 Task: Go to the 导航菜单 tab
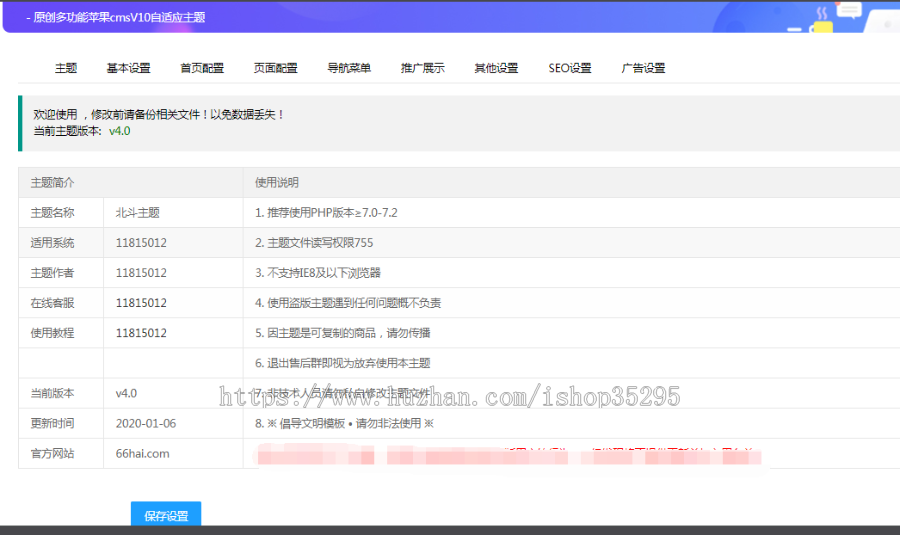click(x=349, y=68)
